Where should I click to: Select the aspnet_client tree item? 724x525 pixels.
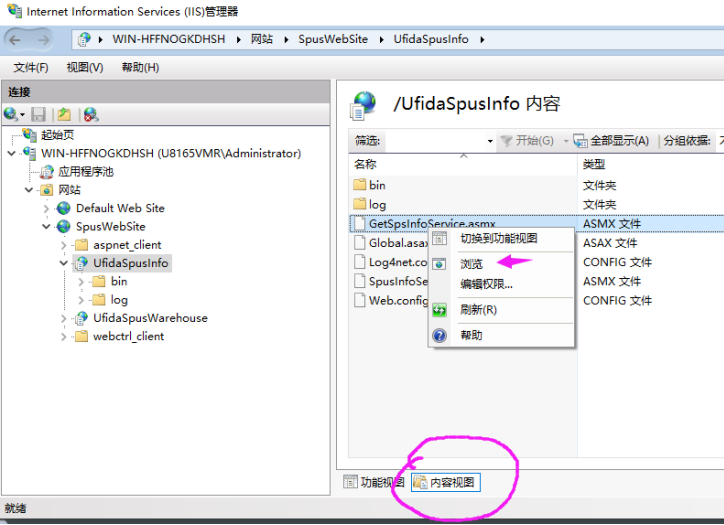point(127,245)
